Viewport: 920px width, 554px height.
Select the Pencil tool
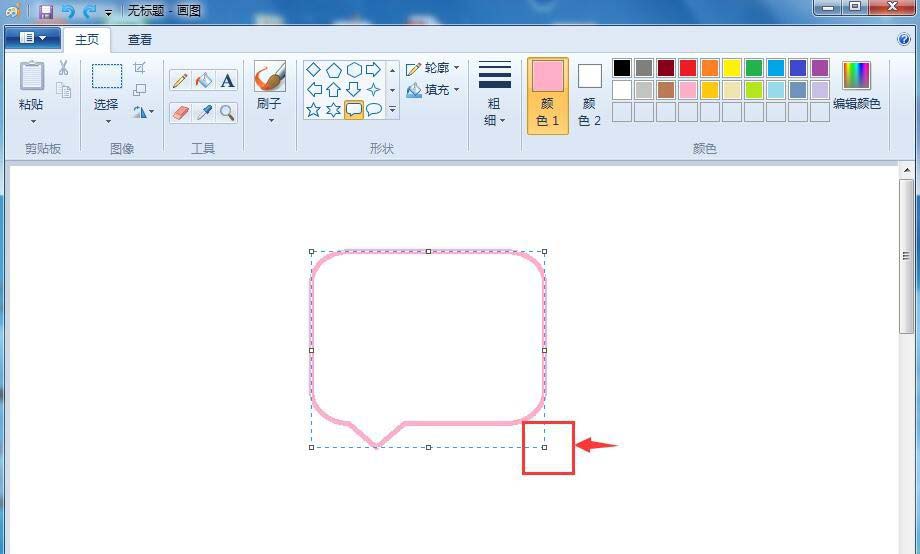(180, 80)
